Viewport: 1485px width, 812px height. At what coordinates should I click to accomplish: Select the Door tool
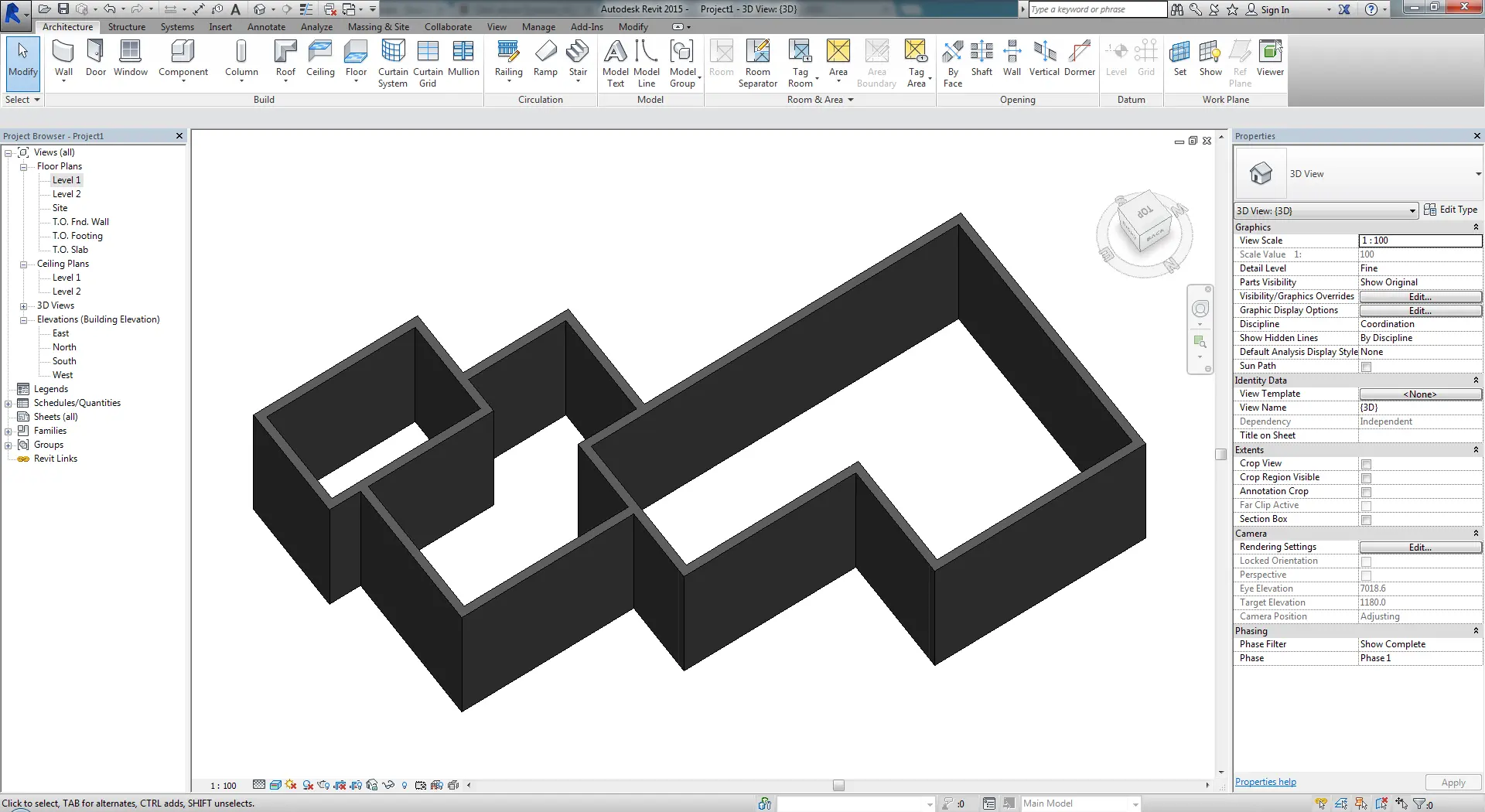(x=96, y=59)
